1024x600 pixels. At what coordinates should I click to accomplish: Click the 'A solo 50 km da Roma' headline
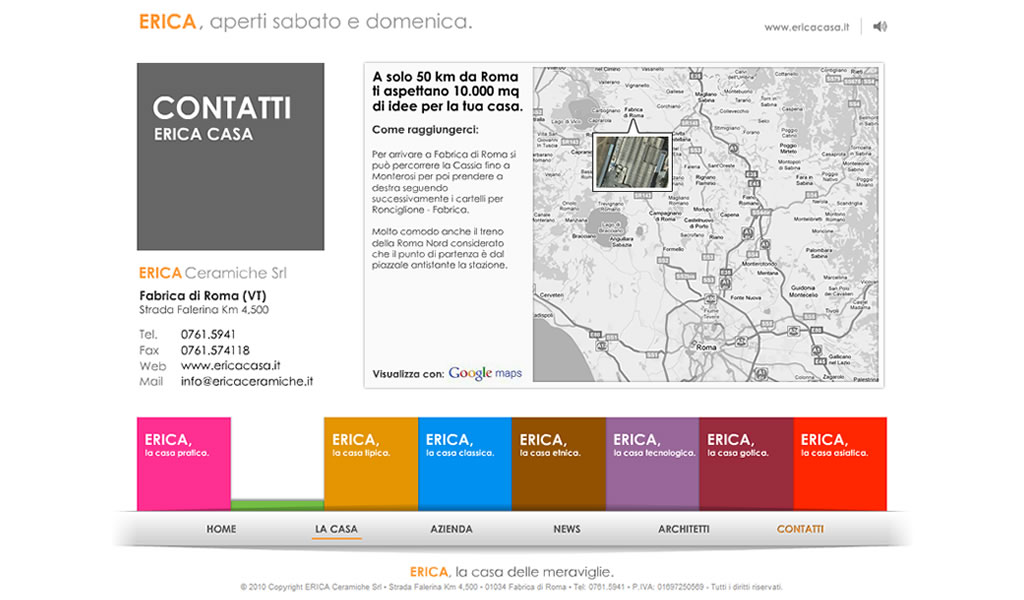point(447,91)
